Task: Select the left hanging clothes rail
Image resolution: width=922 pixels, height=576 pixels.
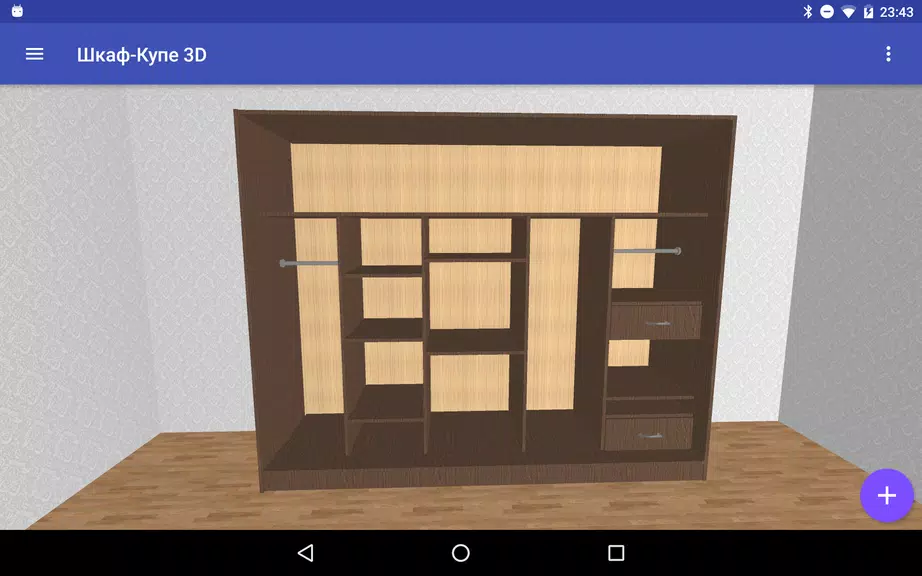Action: [x=309, y=263]
